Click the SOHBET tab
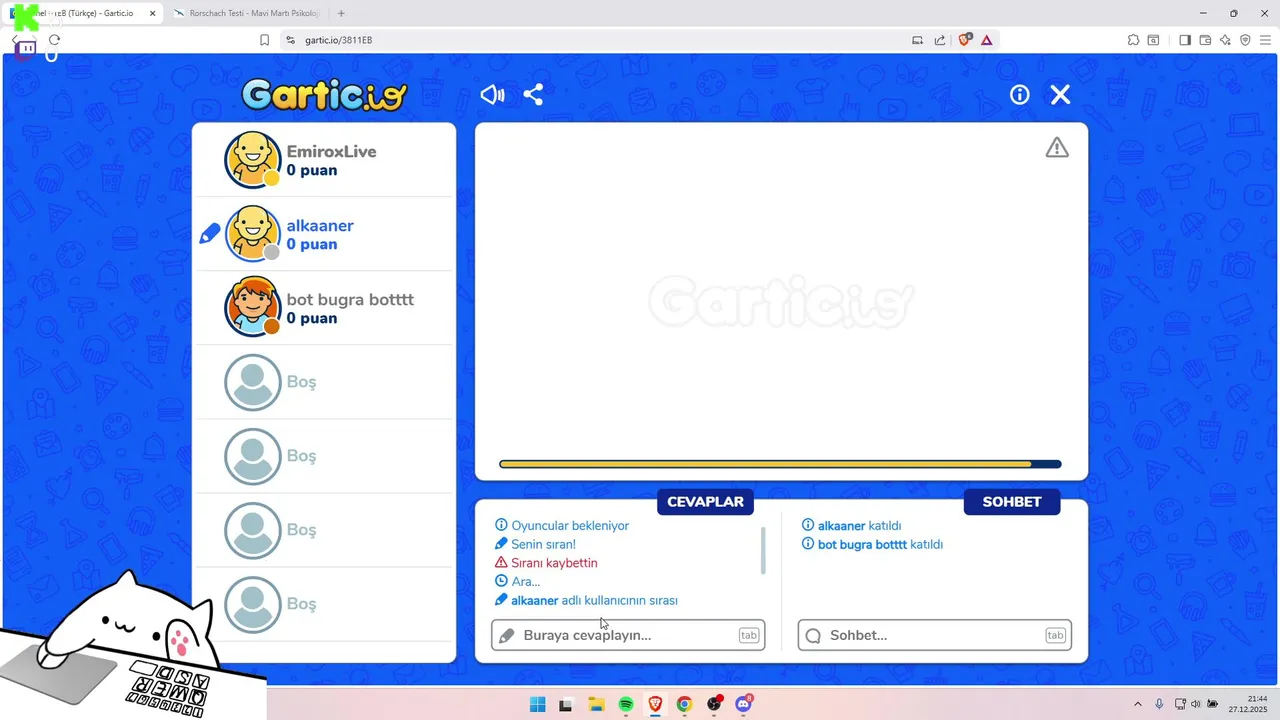This screenshot has width=1280, height=720. coord(1012,502)
